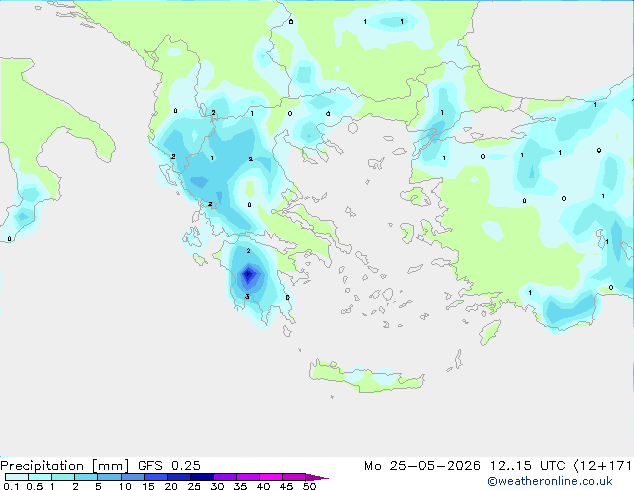This screenshot has height=490, width=634.
Task: Pick the 5–10 mm legend swatch
Action: coord(109,477)
